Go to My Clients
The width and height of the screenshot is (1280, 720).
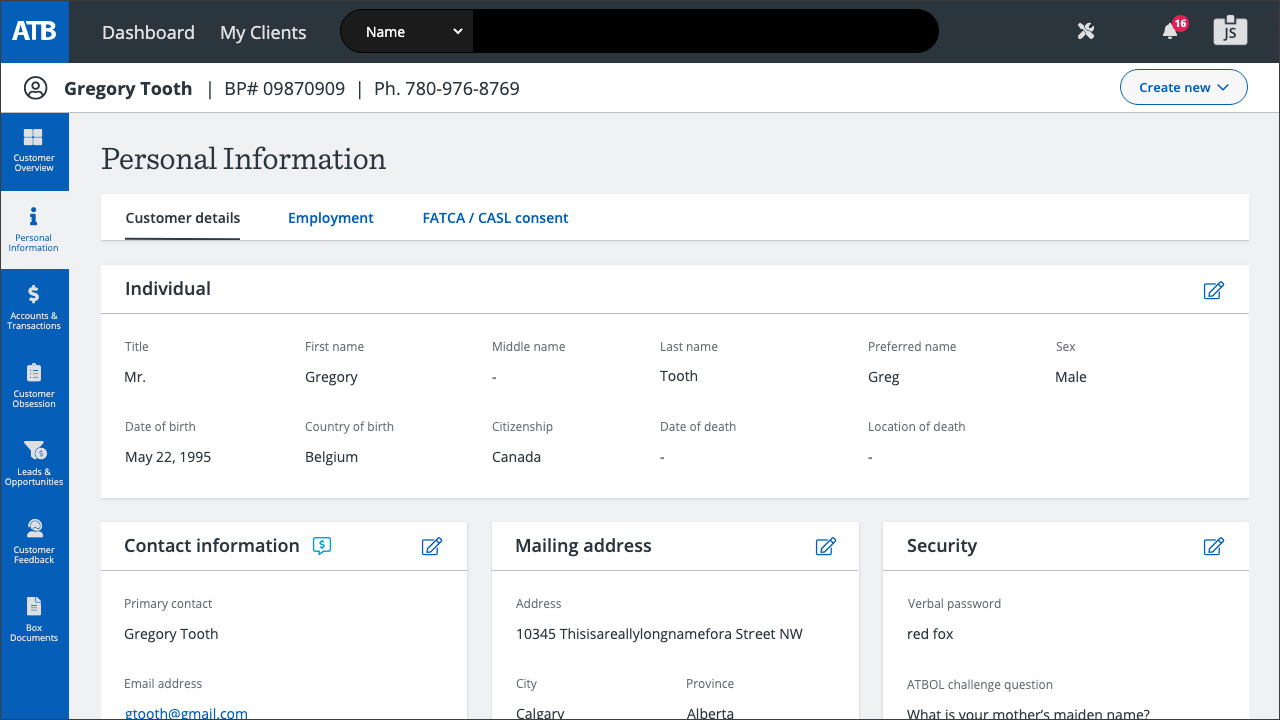click(263, 32)
